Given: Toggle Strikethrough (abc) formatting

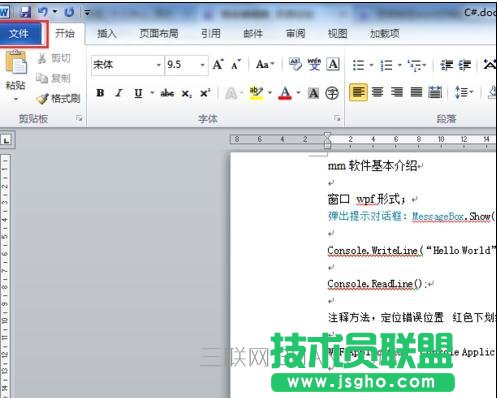Looking at the screenshot, I should tap(167, 93).
